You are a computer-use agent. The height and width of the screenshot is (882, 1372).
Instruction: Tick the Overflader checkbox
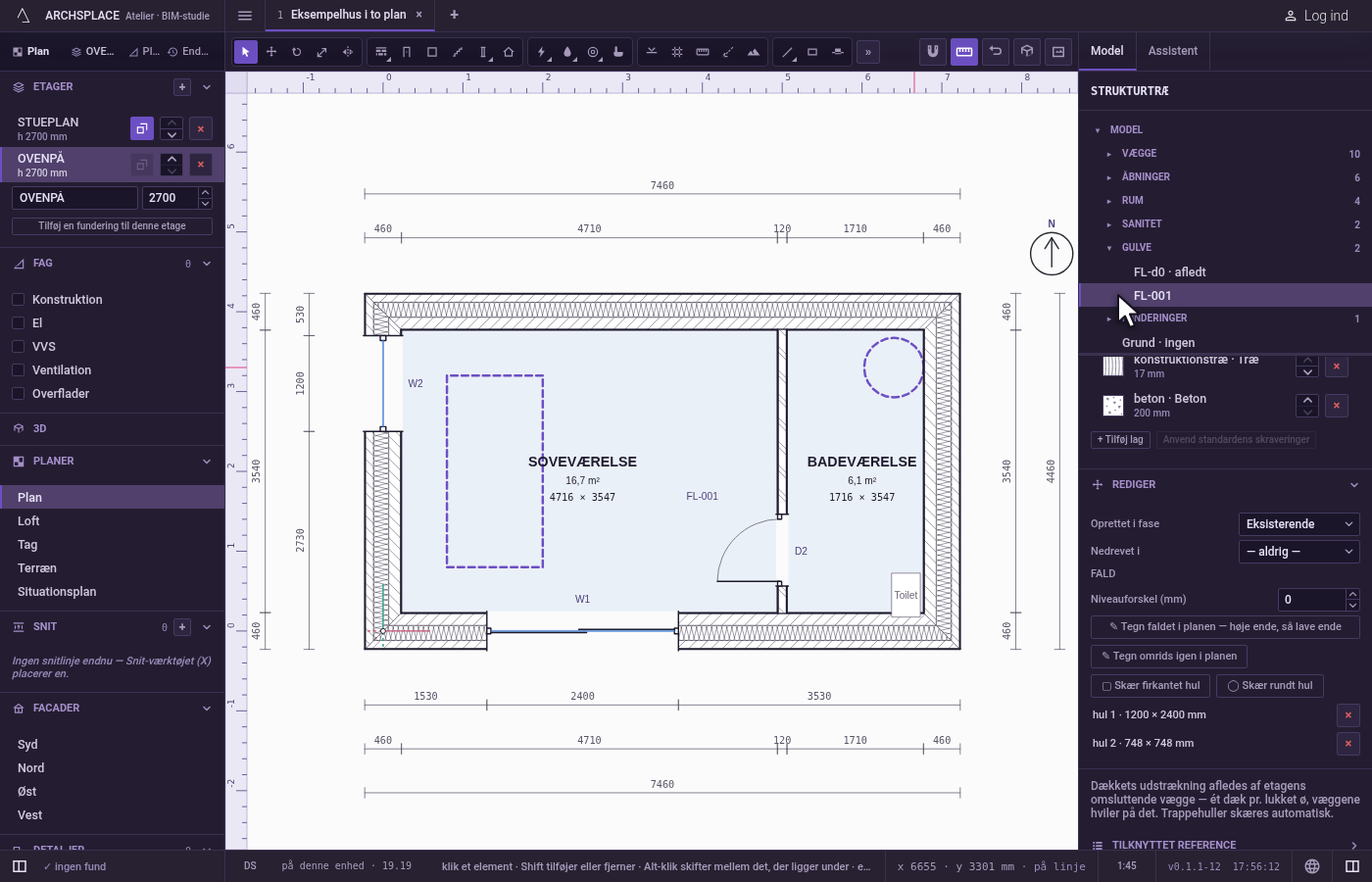pyautogui.click(x=18, y=394)
